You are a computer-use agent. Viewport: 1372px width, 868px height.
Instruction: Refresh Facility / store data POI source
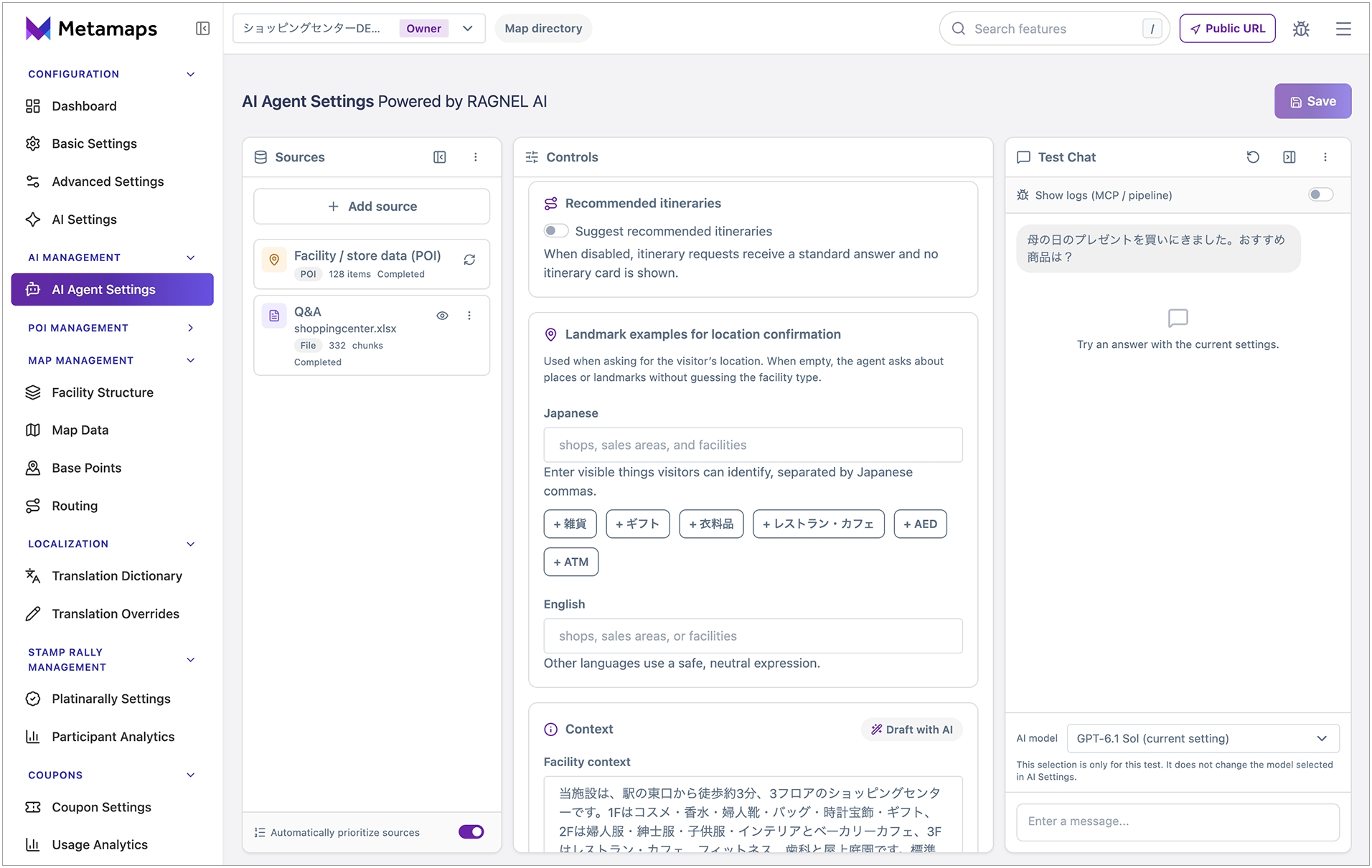(x=469, y=260)
